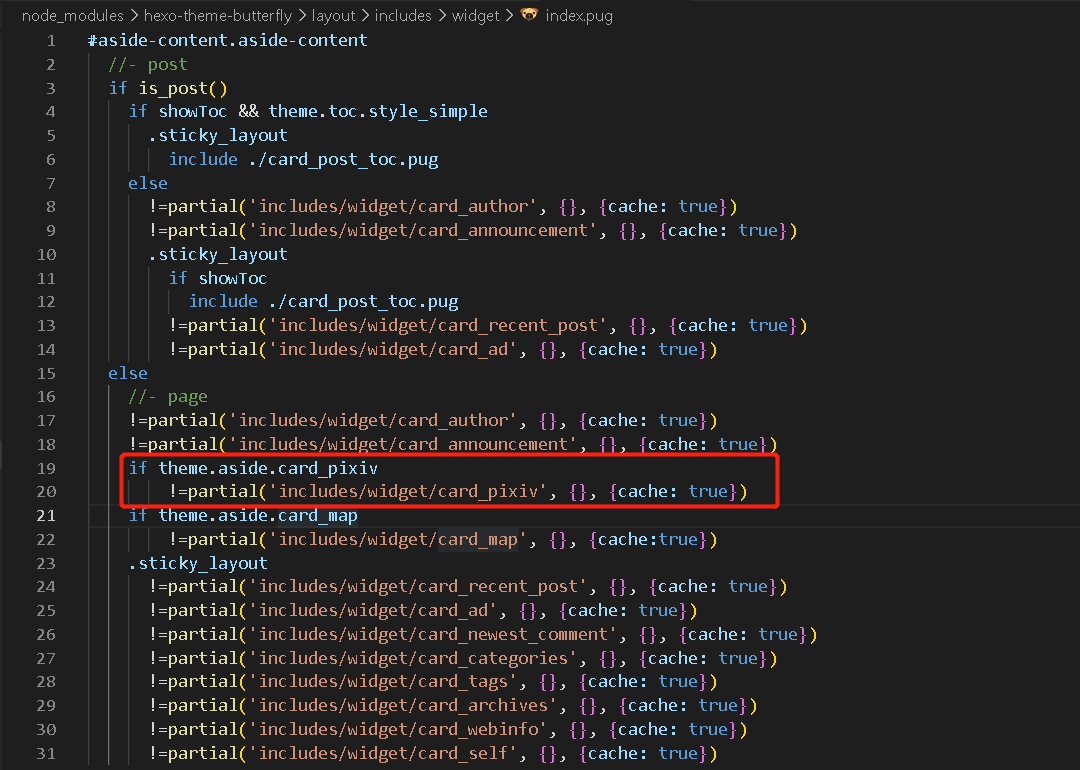
Task: Place cursor on 'theme.aside.card_pixiv' condition text
Action: pos(267,468)
